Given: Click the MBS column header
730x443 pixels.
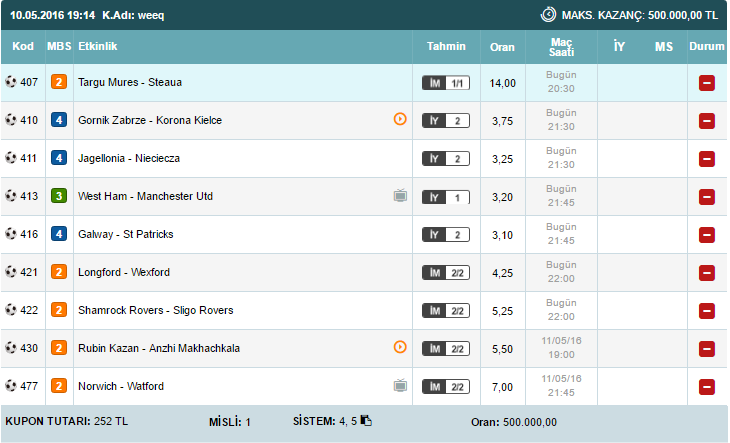Looking at the screenshot, I should tap(59, 46).
